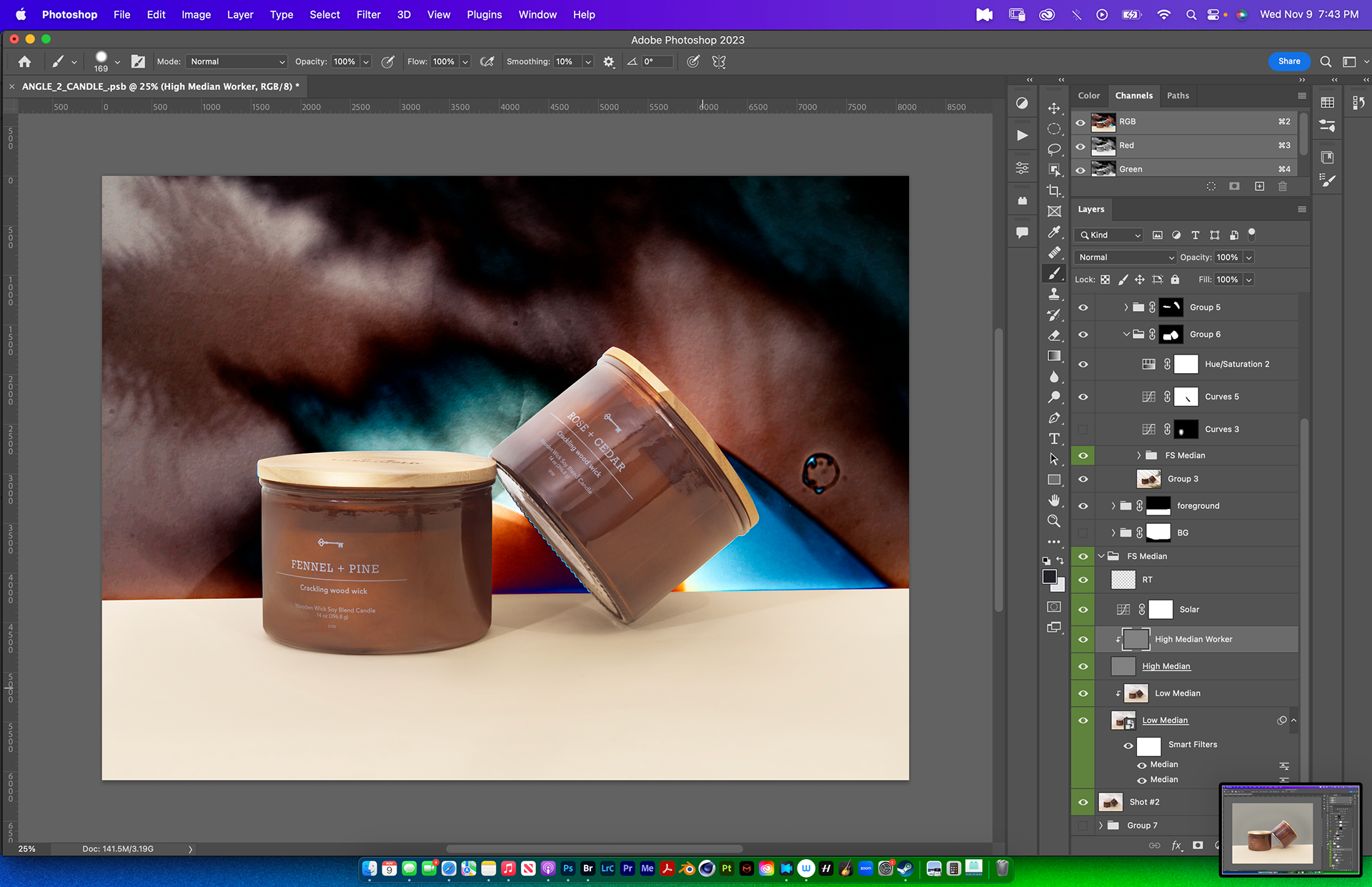Toggle symmetry painting butterfly icon
This screenshot has width=1372, height=887.
click(x=719, y=61)
